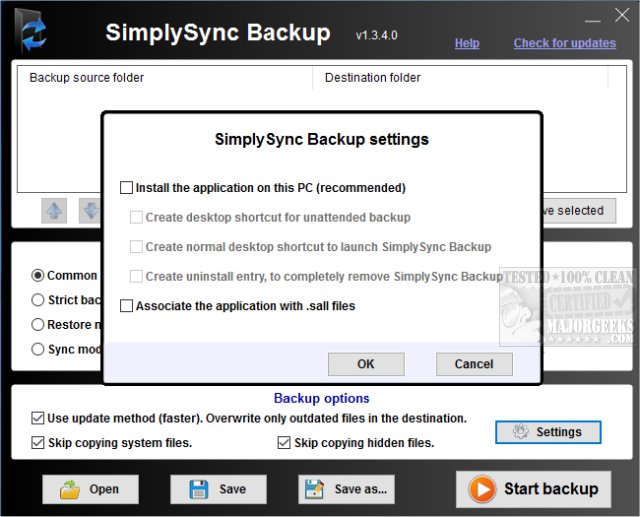Click the Destination folder column header
The width and height of the screenshot is (640, 517).
coord(460,78)
